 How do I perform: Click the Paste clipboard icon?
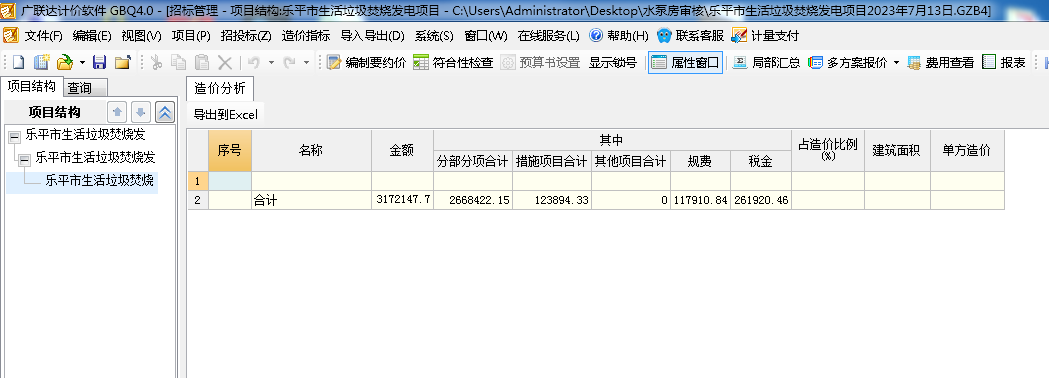tap(202, 63)
